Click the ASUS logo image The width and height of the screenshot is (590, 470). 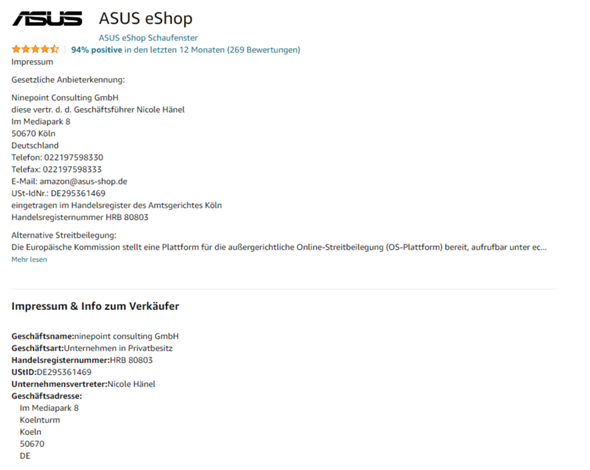click(x=47, y=18)
